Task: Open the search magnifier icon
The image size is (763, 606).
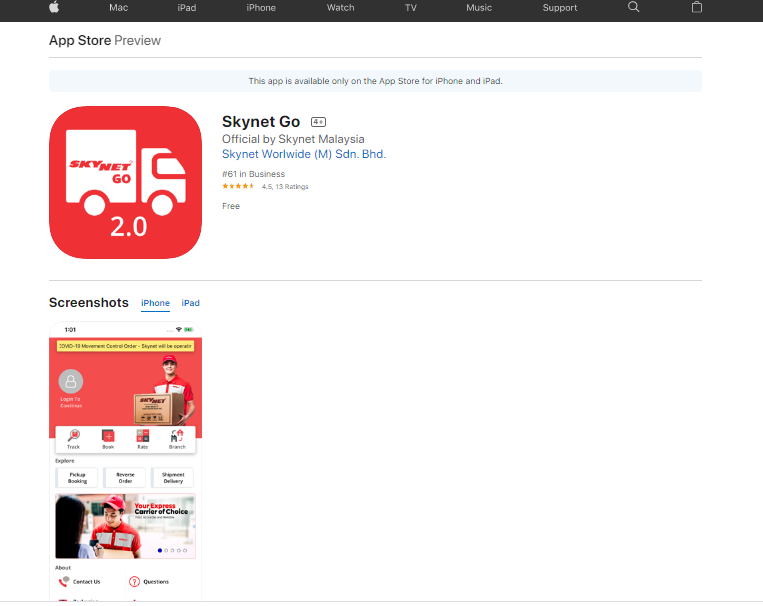Action: tap(633, 8)
